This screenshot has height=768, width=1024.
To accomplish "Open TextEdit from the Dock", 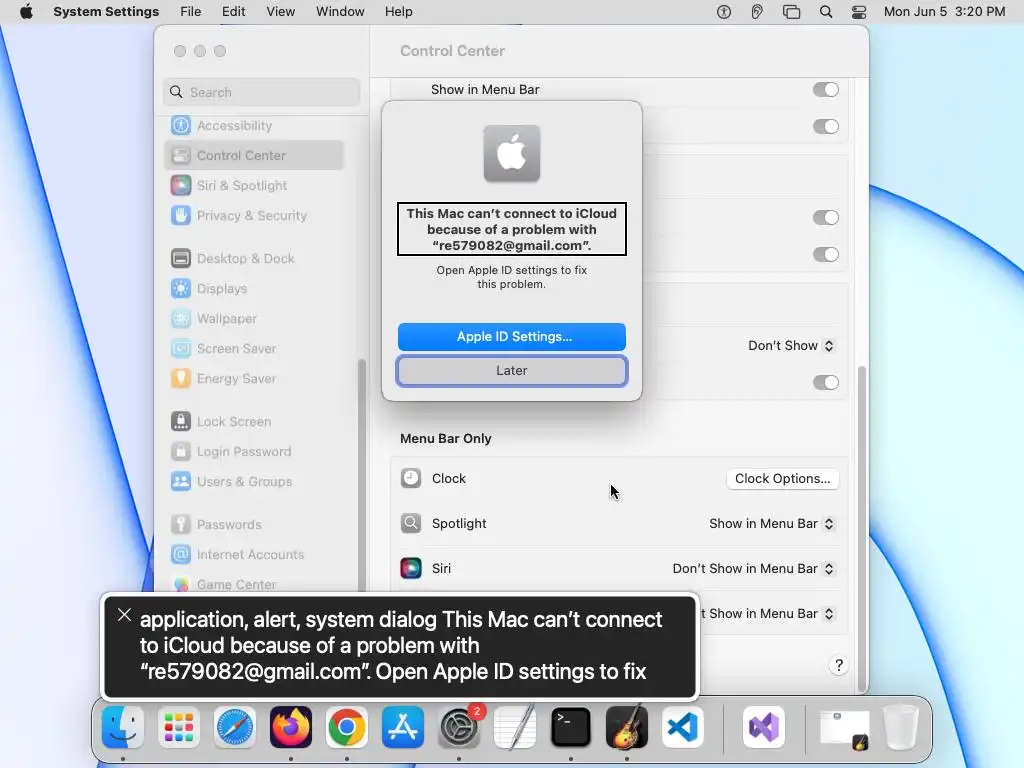I will 515,727.
